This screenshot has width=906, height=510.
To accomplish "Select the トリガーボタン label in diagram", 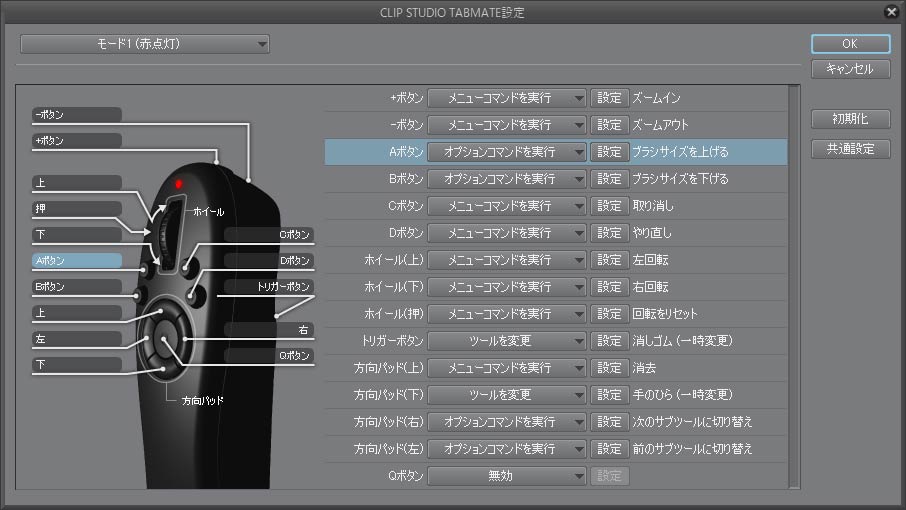I will tap(269, 287).
